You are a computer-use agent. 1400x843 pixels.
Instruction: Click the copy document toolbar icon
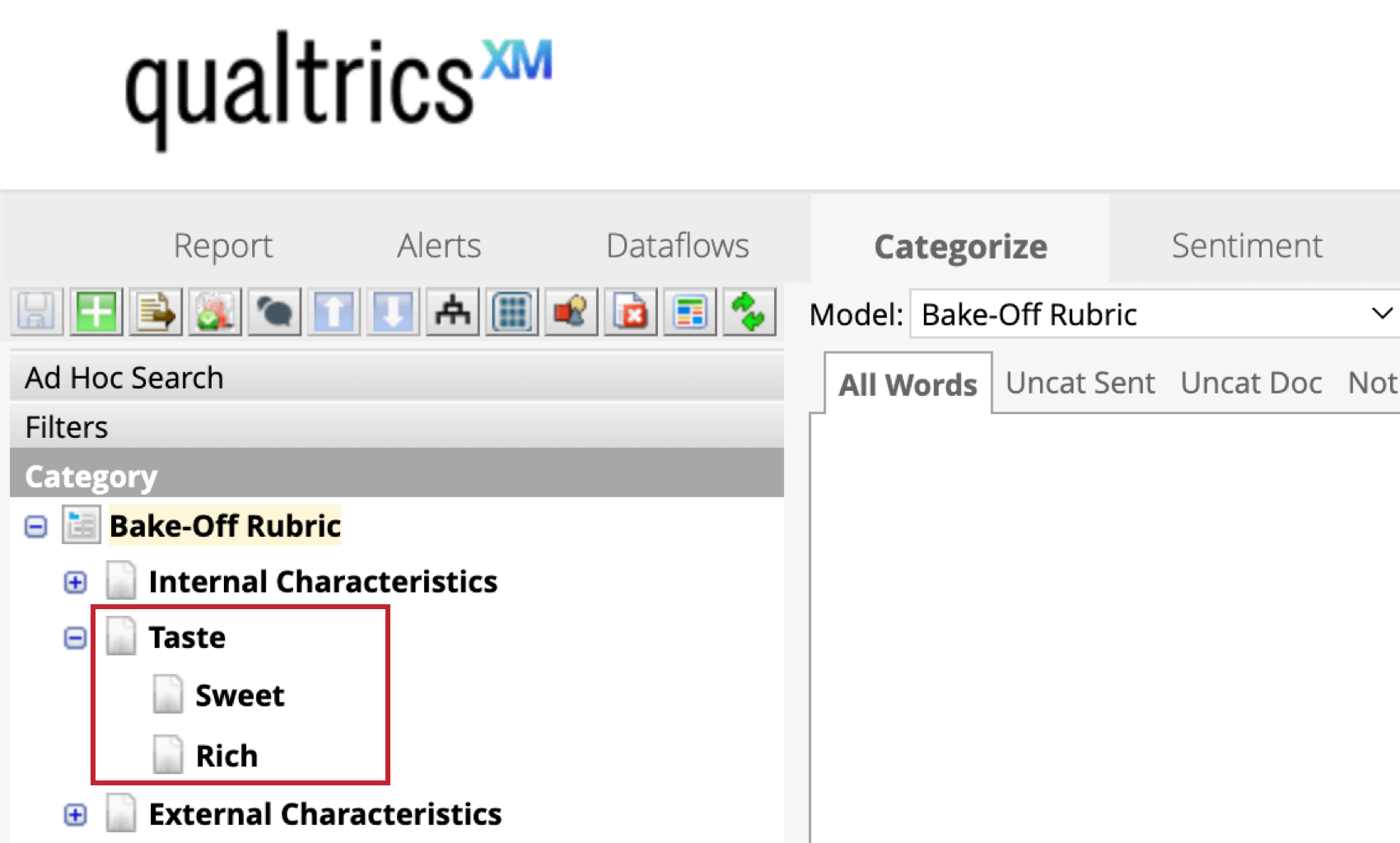click(155, 311)
